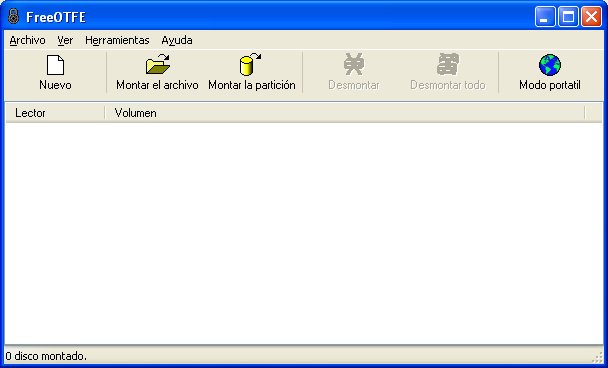Click the greyed Desmontar icon
This screenshot has width=608, height=368.
point(354,64)
